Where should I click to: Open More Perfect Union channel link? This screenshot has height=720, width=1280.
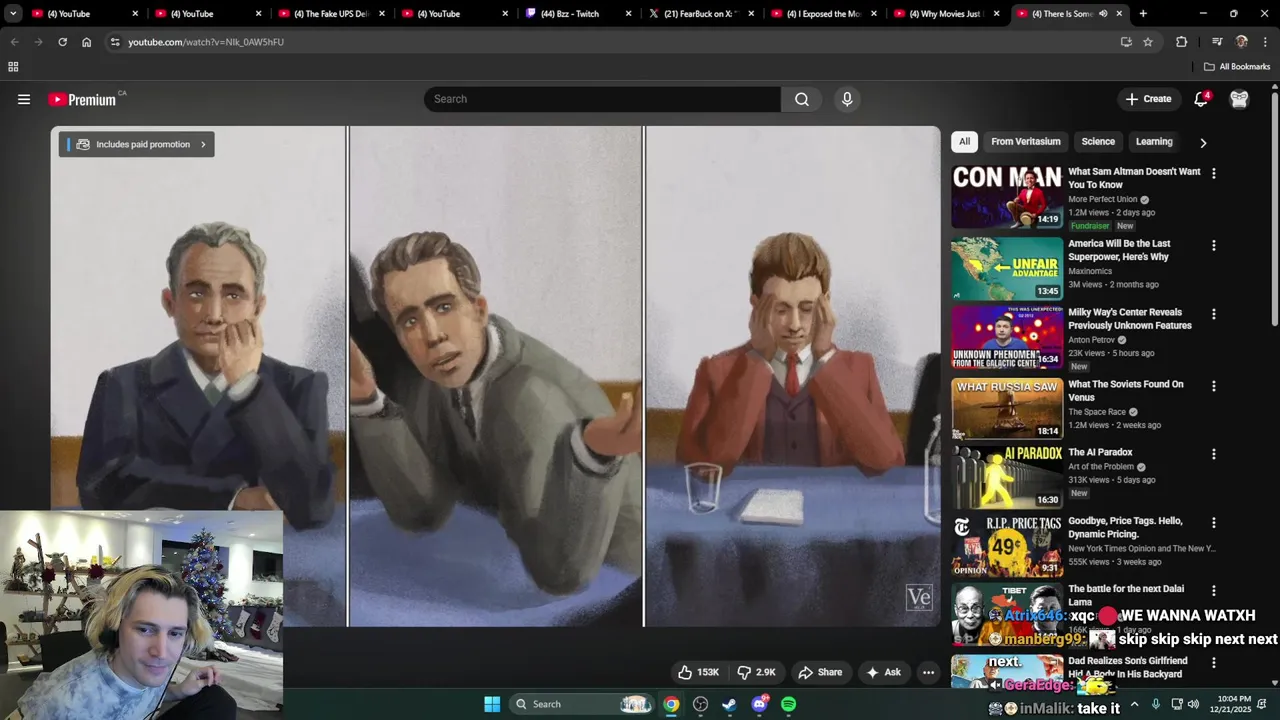[x=1103, y=199]
